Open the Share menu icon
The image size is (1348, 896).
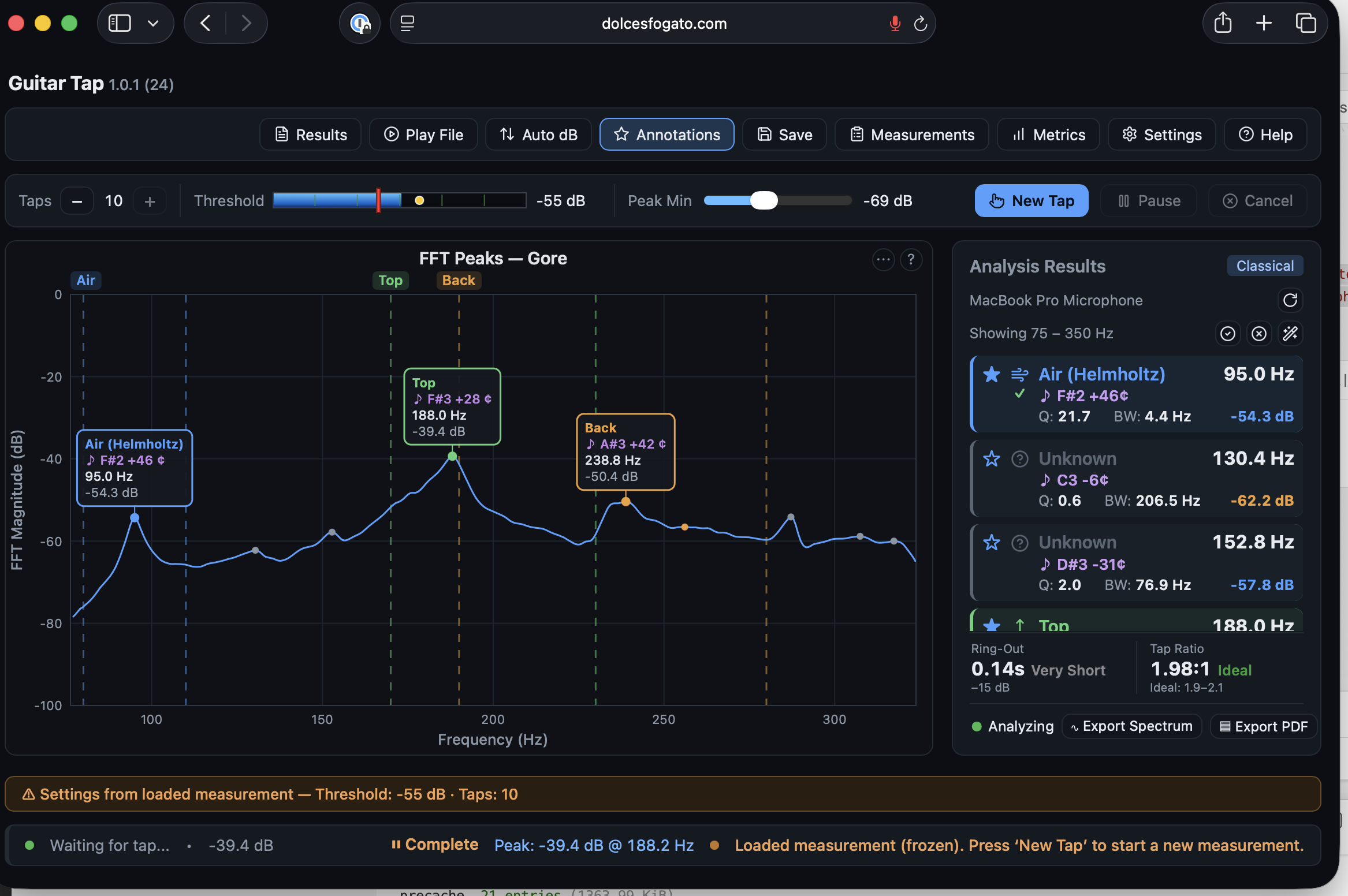[x=1223, y=23]
